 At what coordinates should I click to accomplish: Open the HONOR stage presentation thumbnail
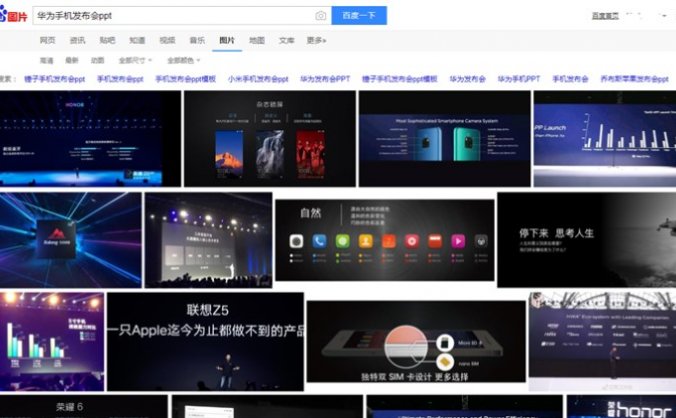[x=90, y=138]
